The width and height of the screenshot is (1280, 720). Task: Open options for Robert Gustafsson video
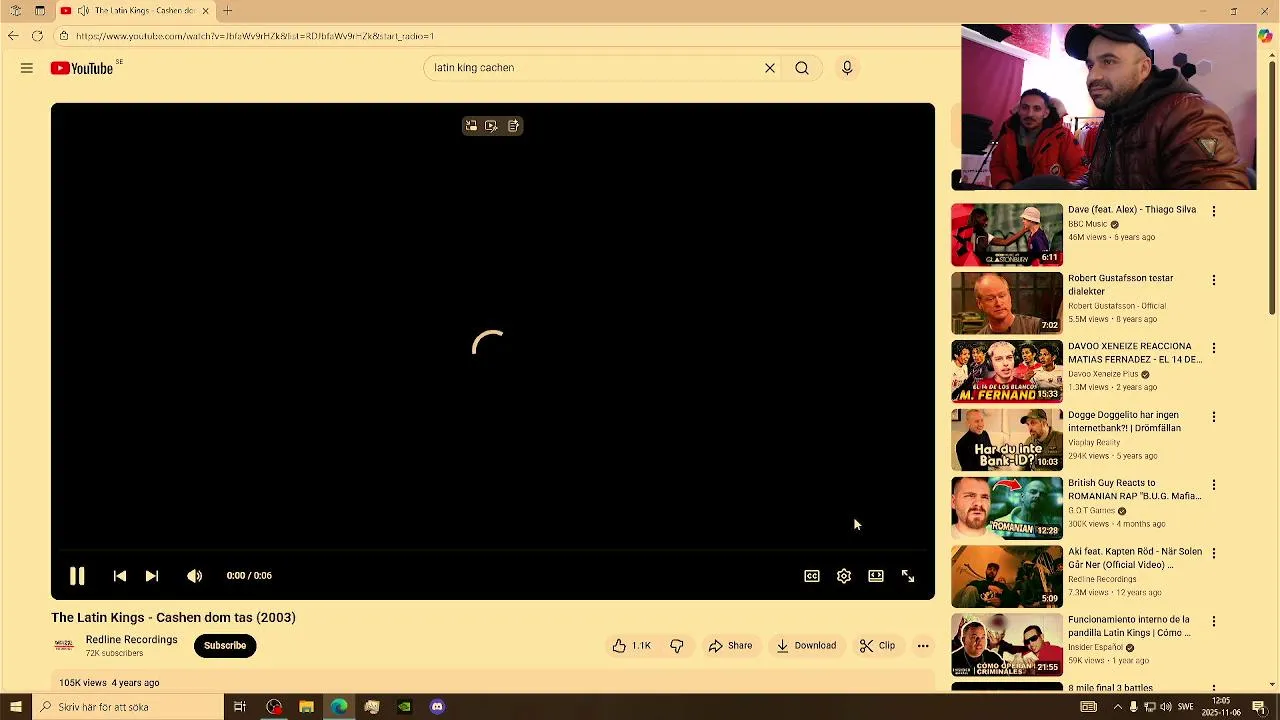click(1214, 280)
